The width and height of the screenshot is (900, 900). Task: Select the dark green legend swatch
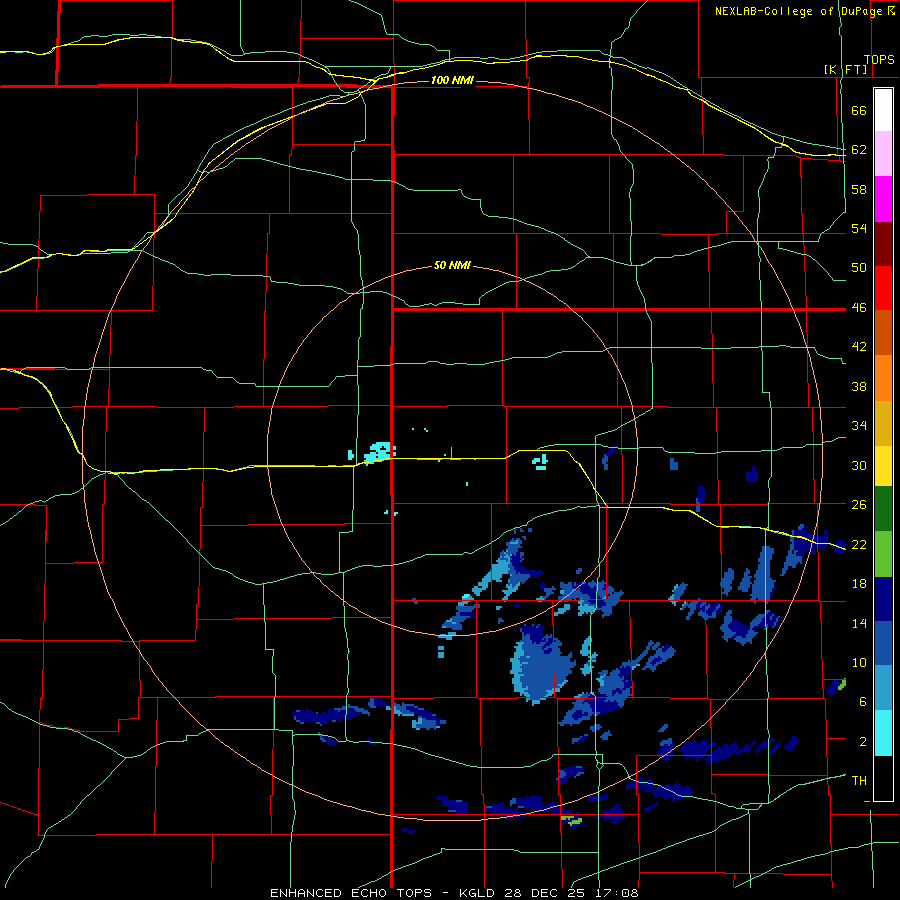pos(883,509)
